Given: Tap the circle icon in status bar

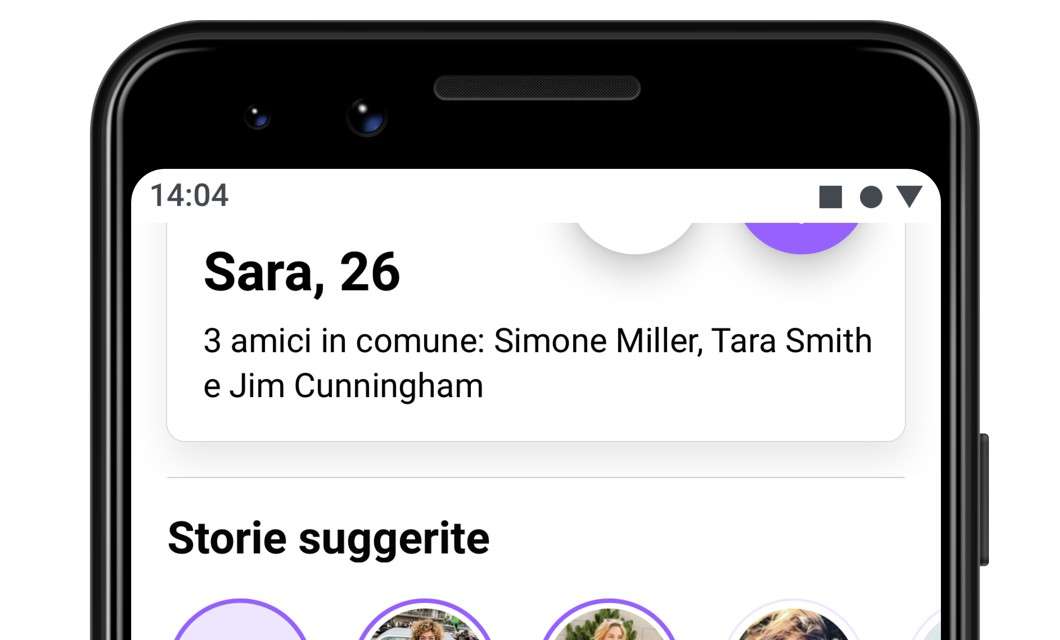Looking at the screenshot, I should (871, 197).
